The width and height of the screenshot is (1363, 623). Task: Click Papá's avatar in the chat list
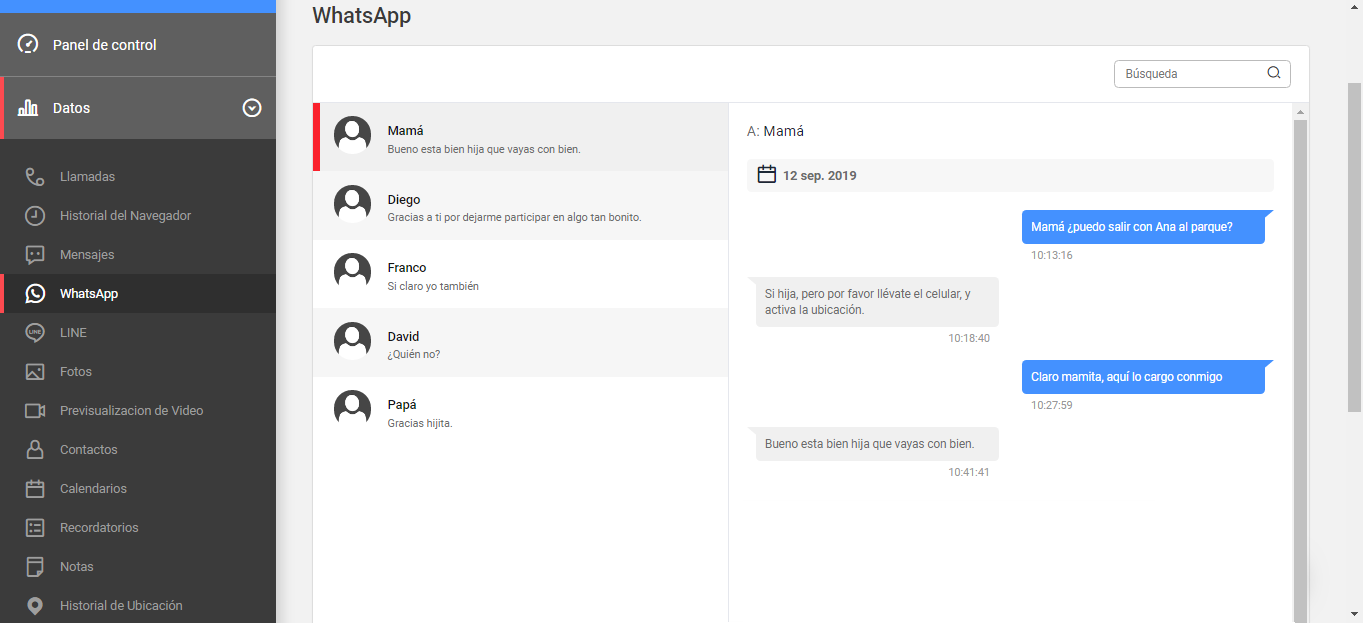[x=353, y=409]
